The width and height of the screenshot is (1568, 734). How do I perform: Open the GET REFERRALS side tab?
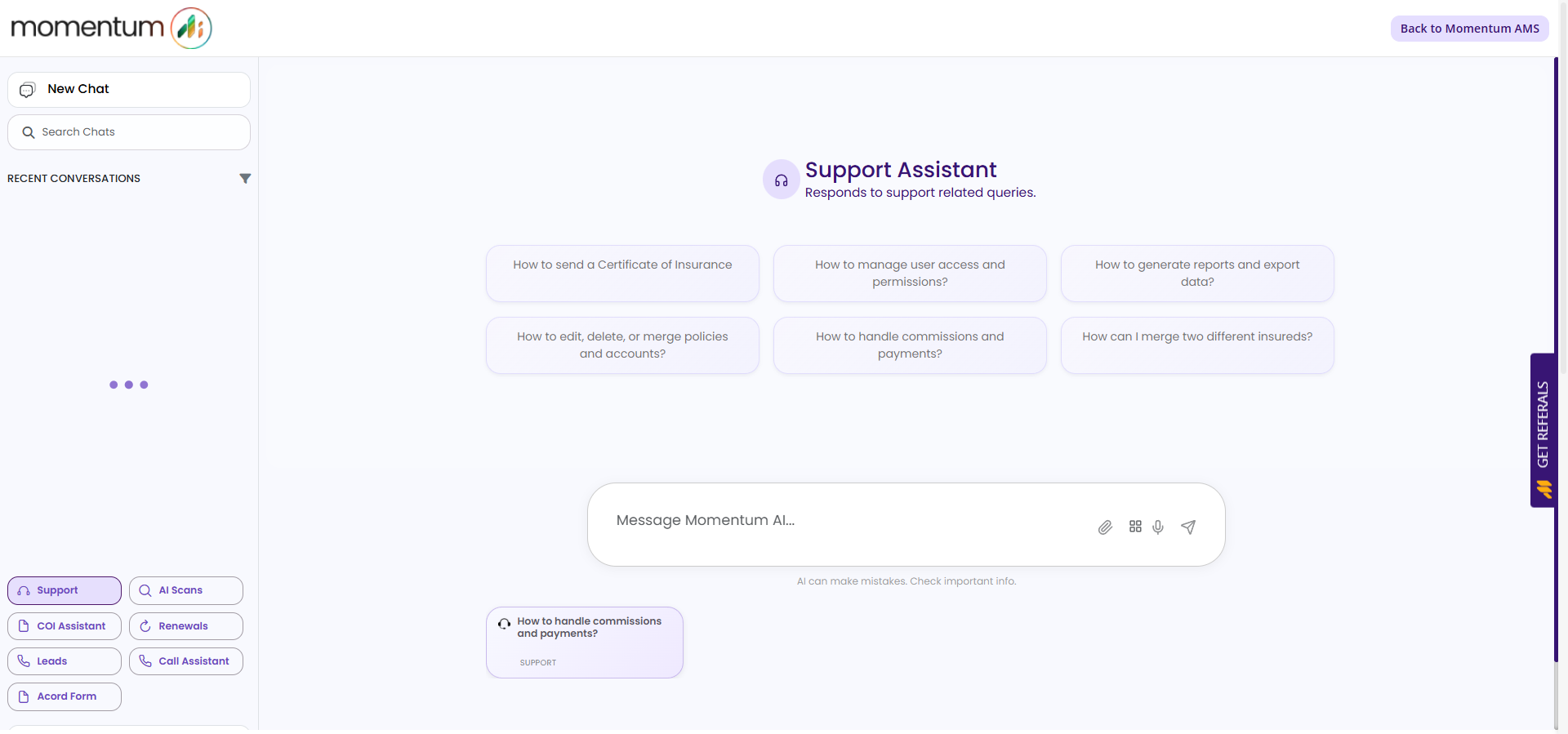1543,430
